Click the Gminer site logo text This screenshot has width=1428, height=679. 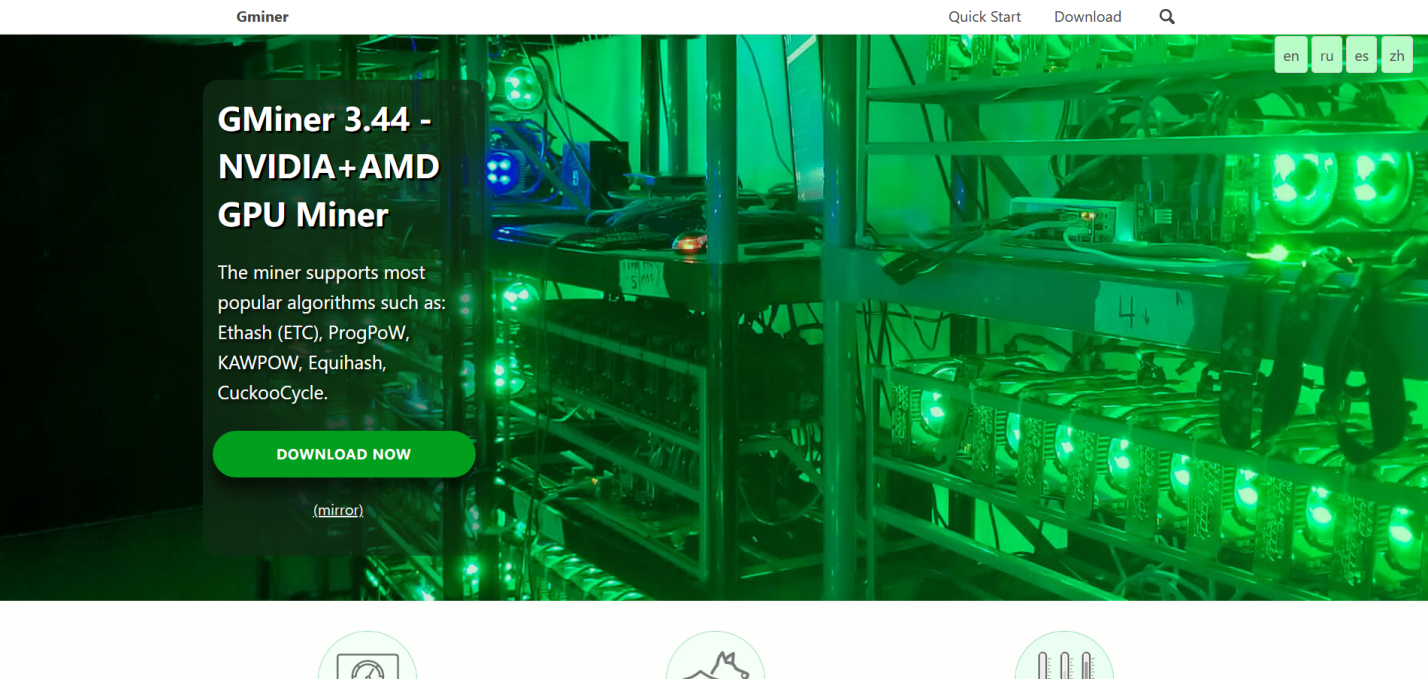(x=262, y=16)
